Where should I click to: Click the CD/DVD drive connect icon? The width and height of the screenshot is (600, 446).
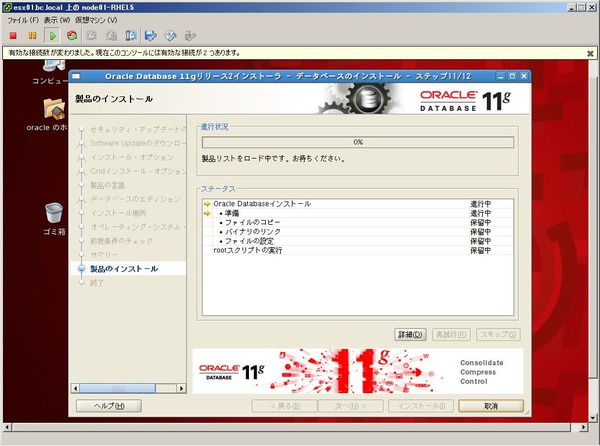170,36
